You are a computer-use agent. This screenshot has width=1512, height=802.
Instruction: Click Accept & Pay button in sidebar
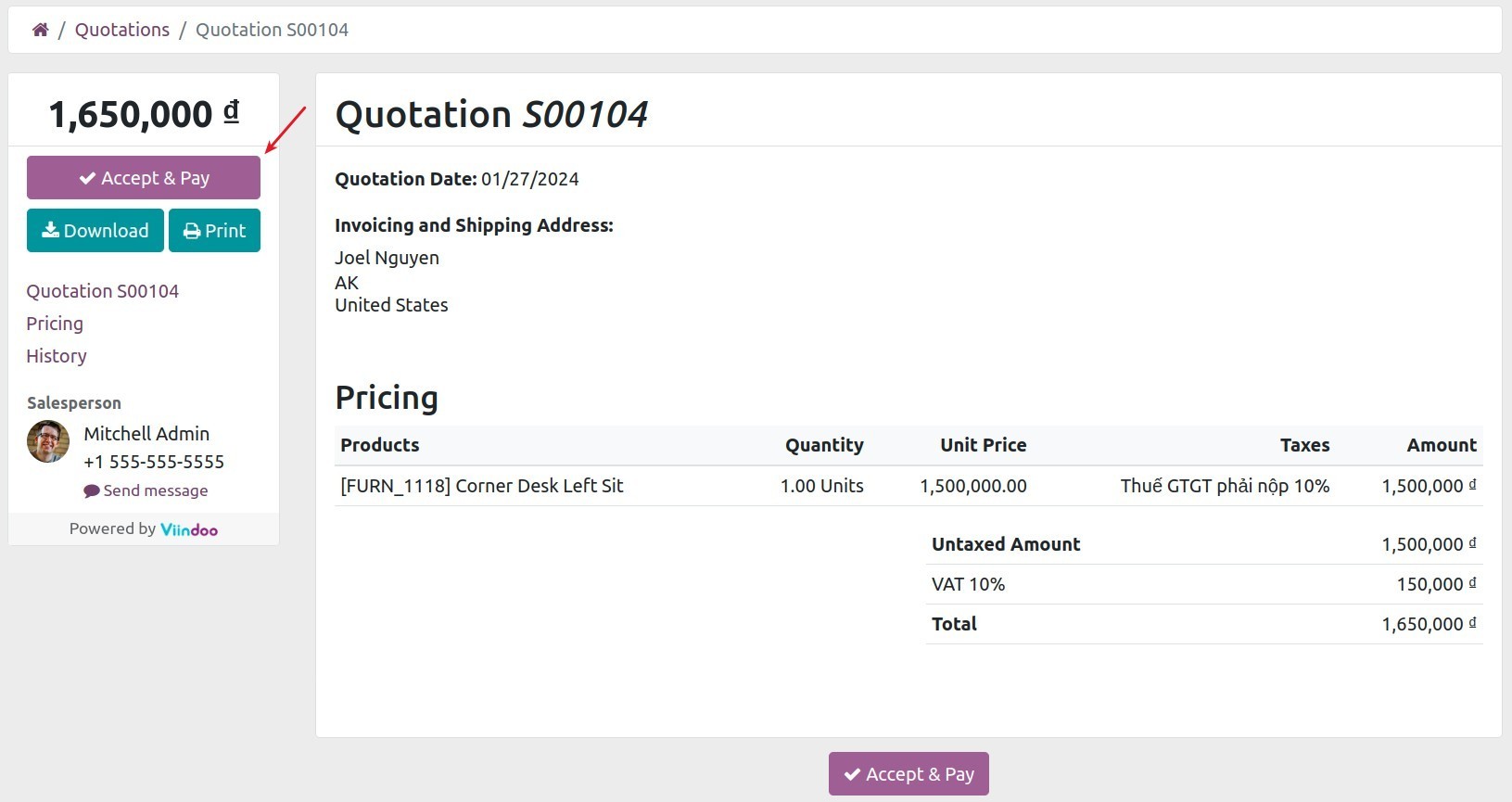click(144, 177)
